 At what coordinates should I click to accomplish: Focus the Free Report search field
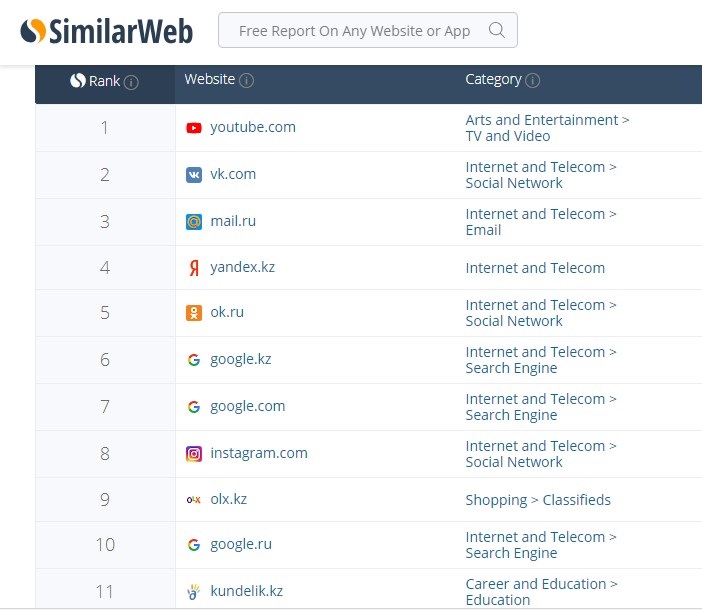click(355, 31)
